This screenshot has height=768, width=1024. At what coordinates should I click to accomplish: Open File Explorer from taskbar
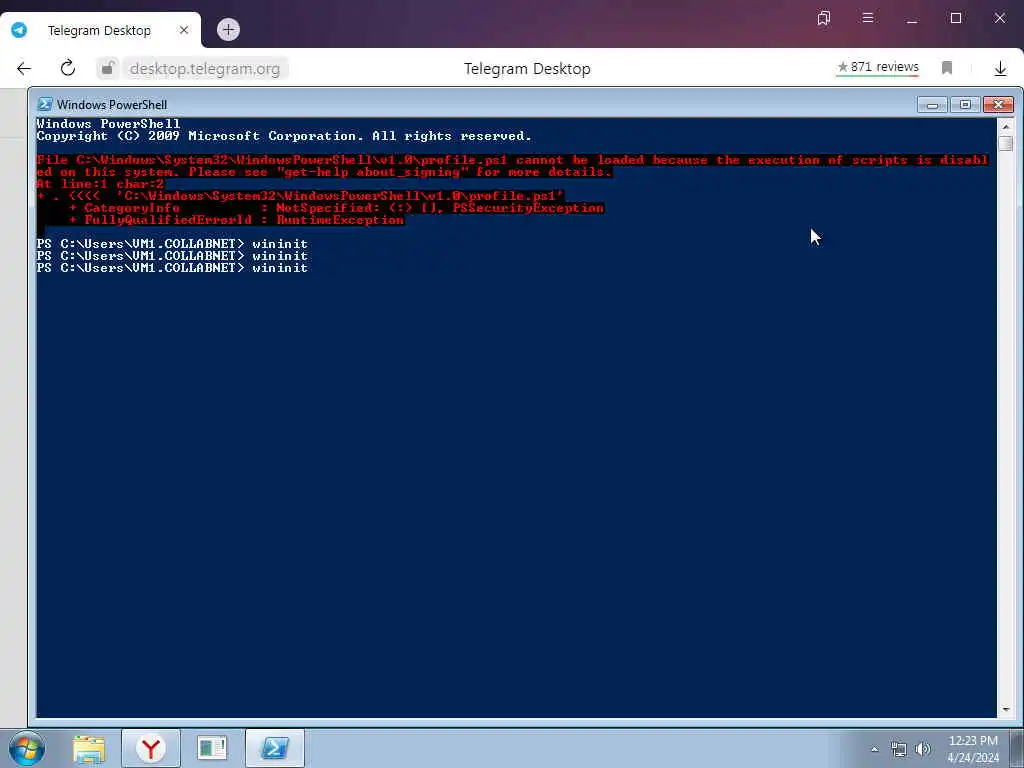coord(89,748)
